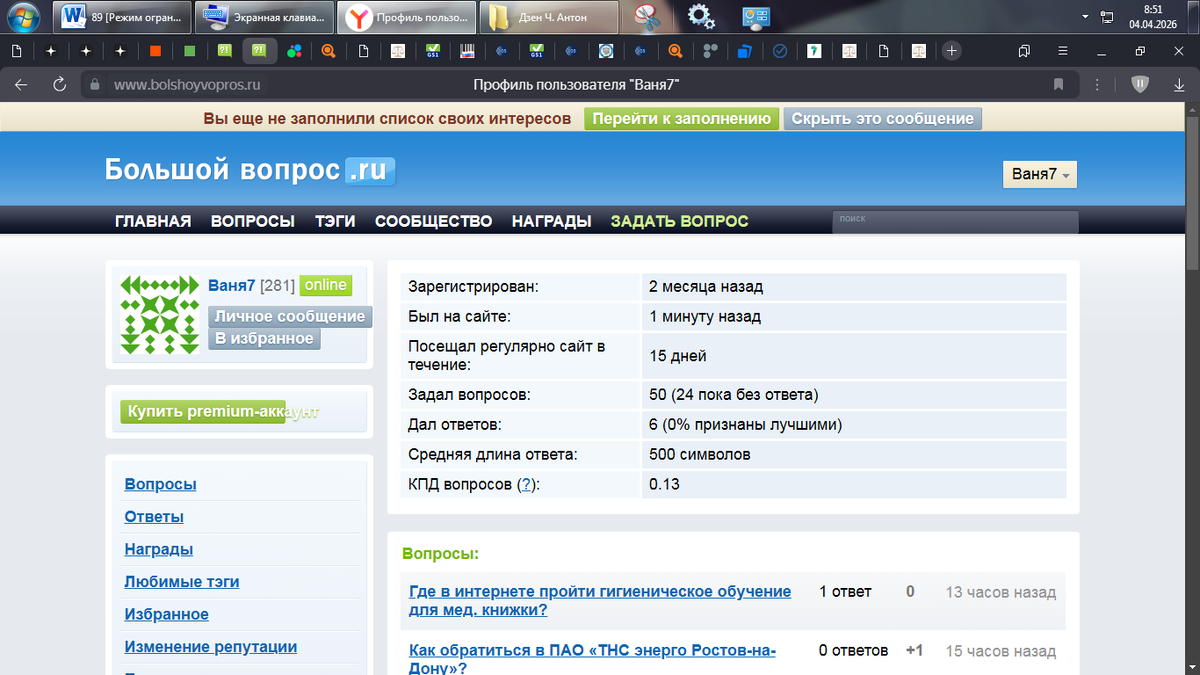The width and height of the screenshot is (1200, 675).
Task: Open the 'ЗАДАТЬ ВОПРОС' navigation item
Action: (x=680, y=221)
